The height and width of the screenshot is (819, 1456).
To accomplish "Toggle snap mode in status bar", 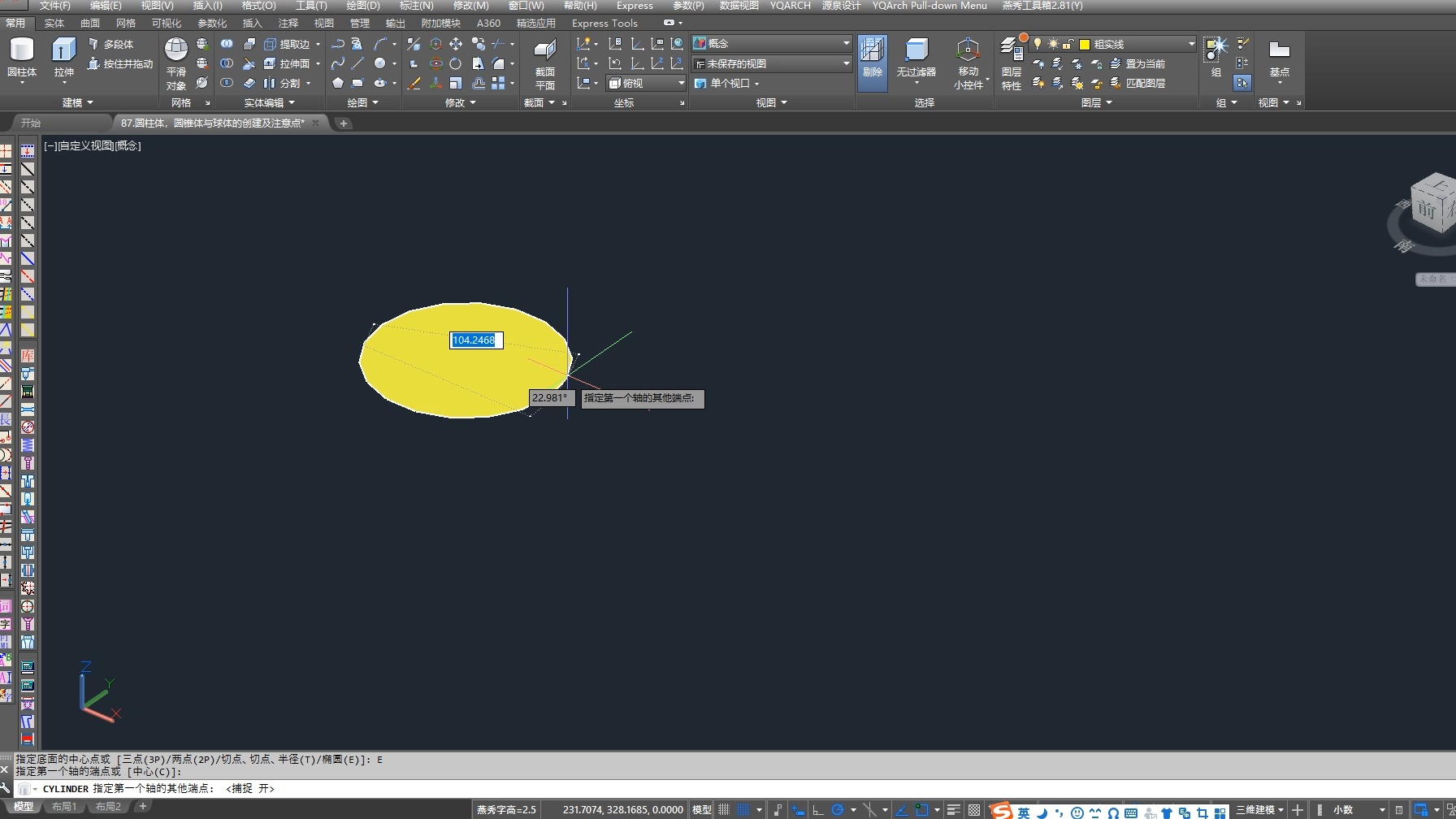I will point(743,810).
